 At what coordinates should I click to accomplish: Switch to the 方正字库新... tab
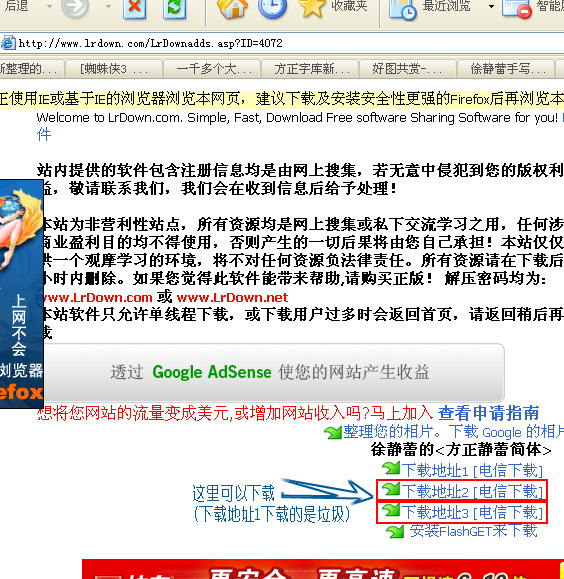(310, 69)
